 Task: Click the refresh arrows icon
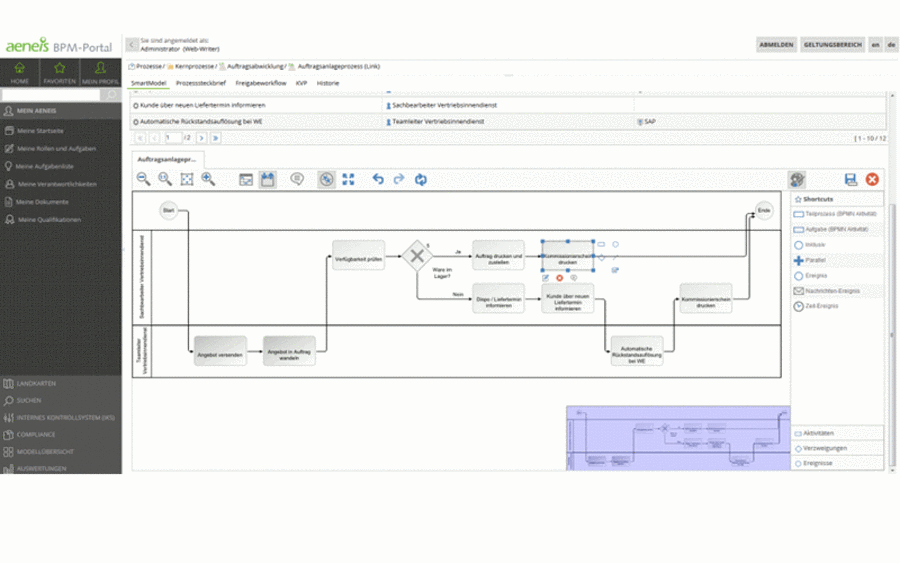(421, 180)
